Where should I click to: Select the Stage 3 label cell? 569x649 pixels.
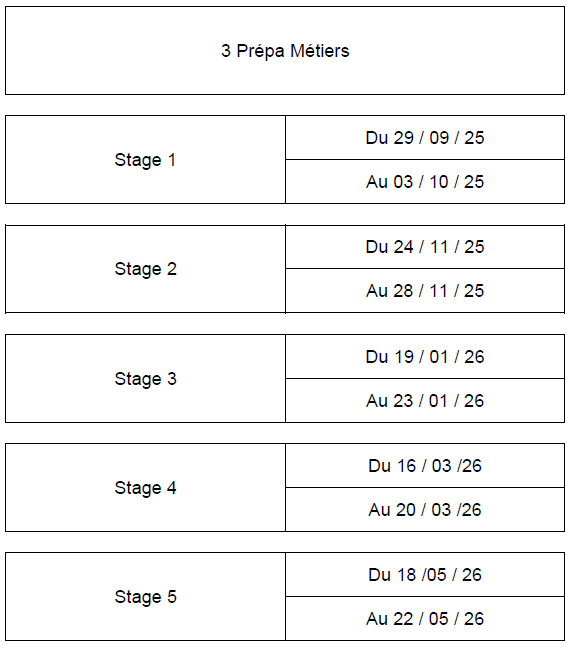pyautogui.click(x=145, y=378)
